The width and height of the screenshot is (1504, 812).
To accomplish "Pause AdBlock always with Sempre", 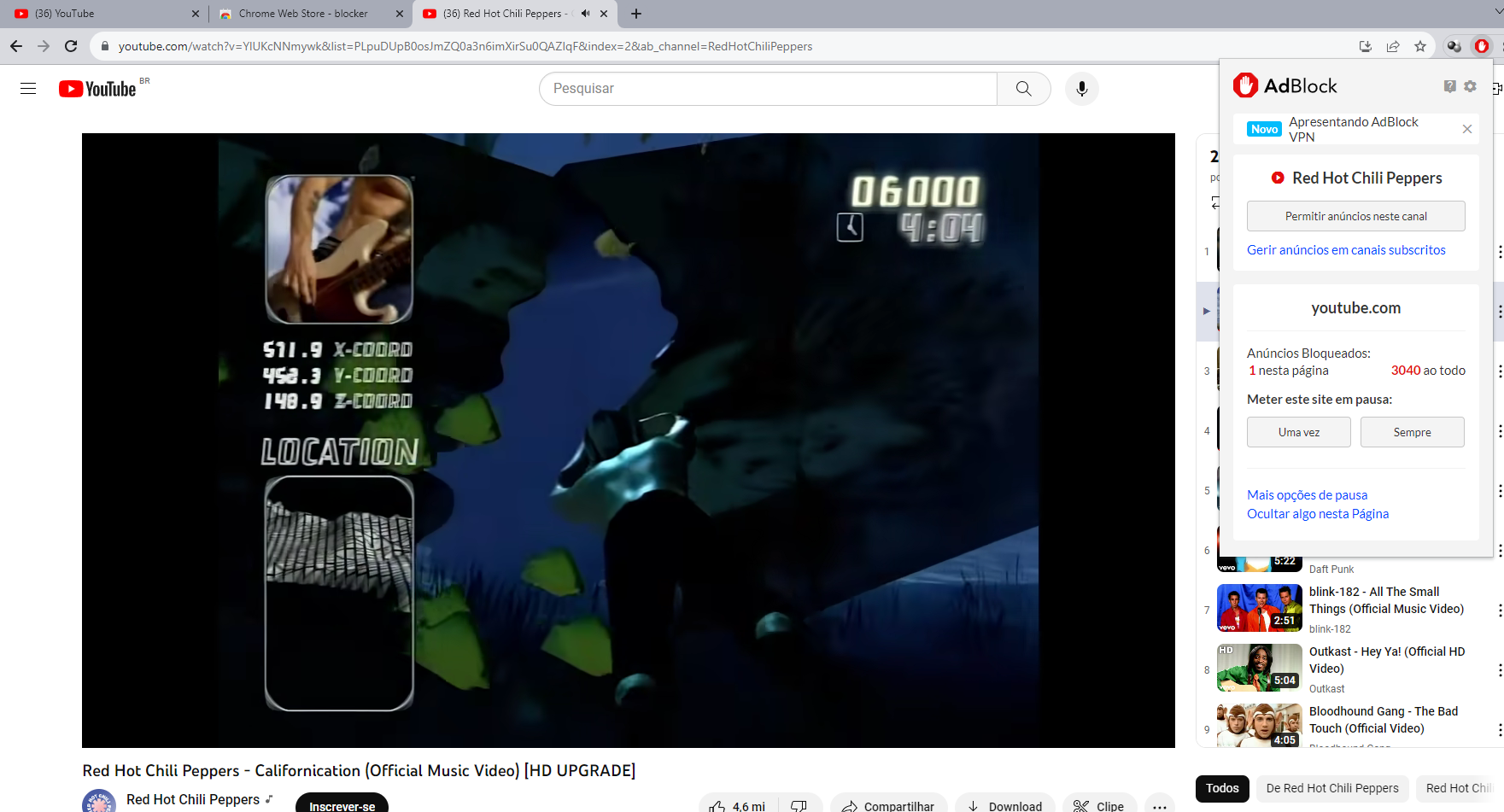I will tap(1412, 432).
